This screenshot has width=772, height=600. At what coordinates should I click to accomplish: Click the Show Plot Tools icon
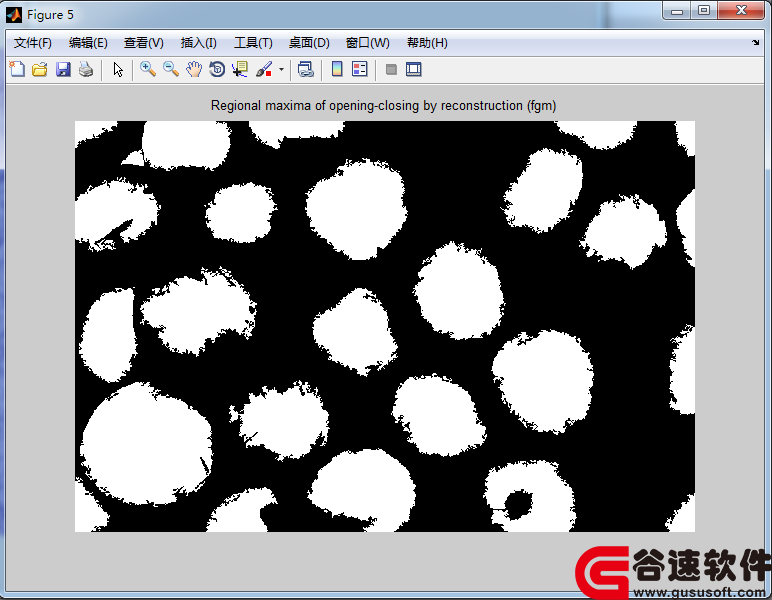pos(414,69)
